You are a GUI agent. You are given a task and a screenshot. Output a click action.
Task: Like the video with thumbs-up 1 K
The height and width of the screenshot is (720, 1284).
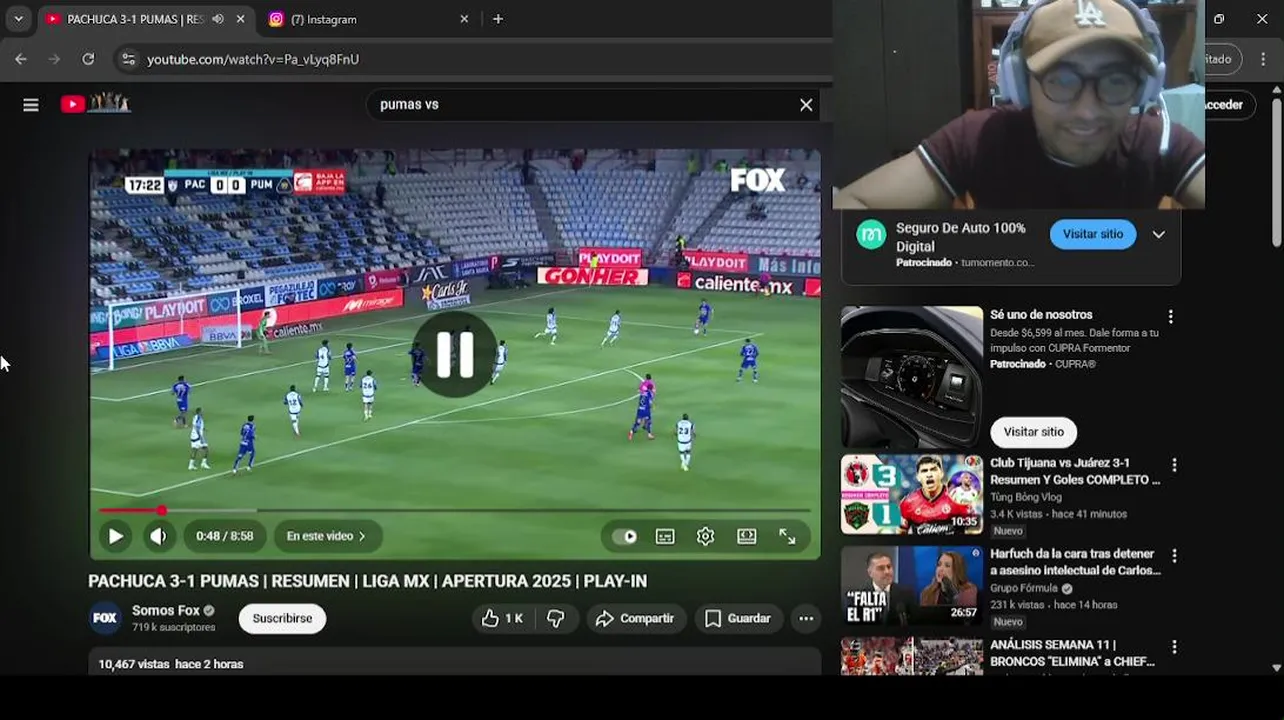point(503,618)
